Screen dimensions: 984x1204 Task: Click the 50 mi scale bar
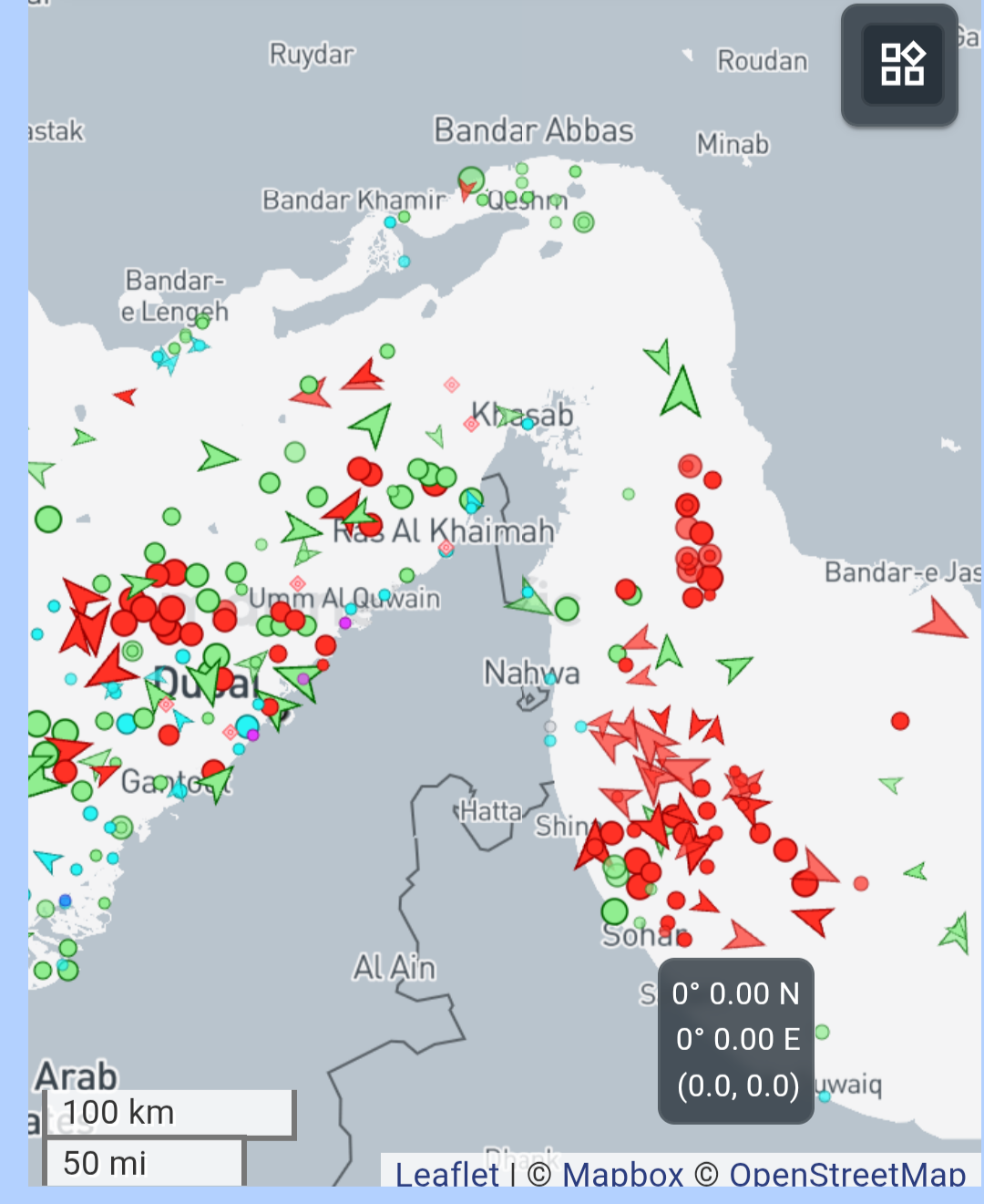pos(145,1162)
